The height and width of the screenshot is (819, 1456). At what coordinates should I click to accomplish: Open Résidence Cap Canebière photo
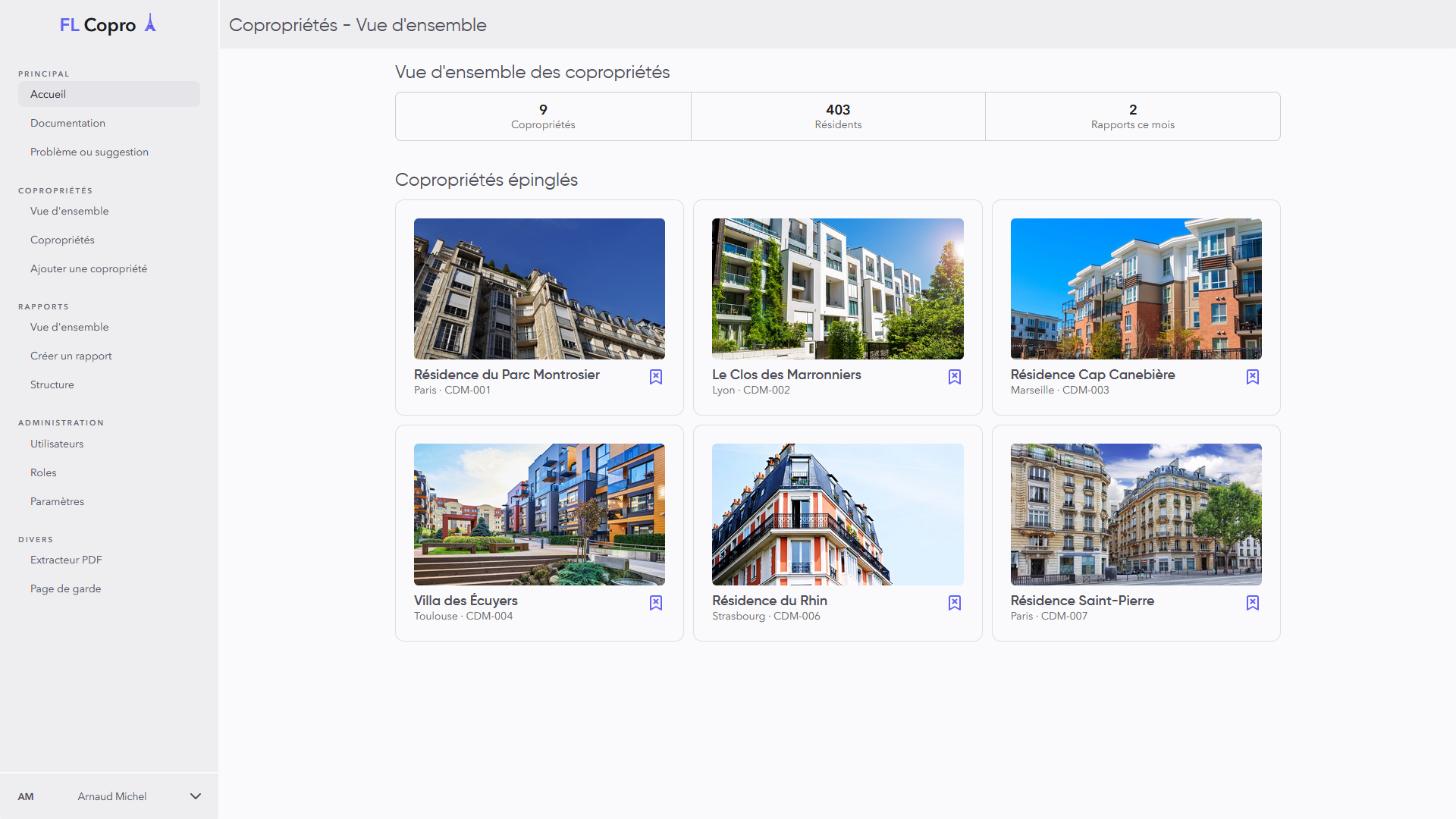point(1136,289)
